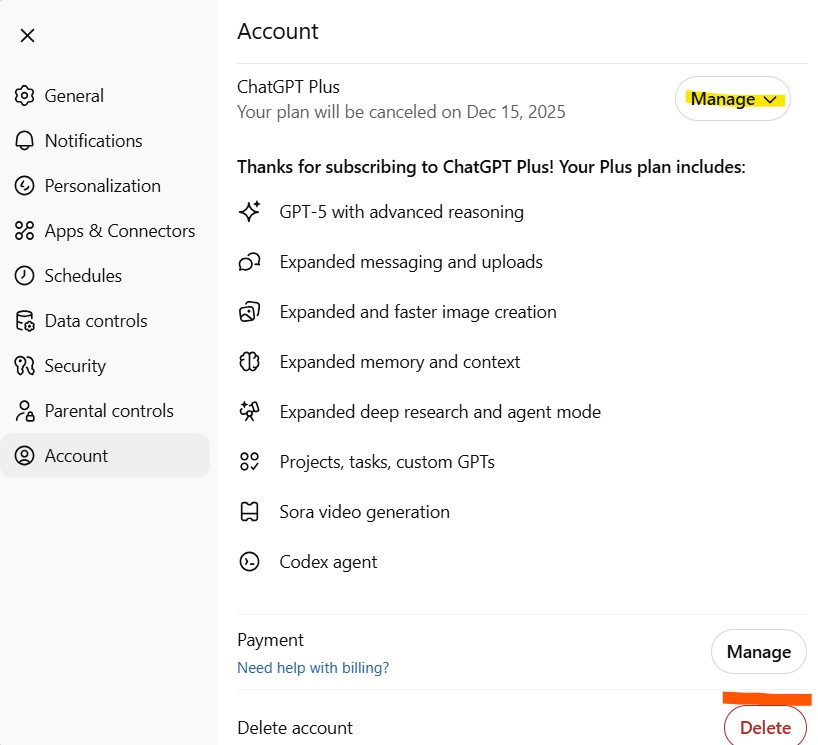
Task: Click the Personalization icon in sidebar
Action: coord(25,186)
